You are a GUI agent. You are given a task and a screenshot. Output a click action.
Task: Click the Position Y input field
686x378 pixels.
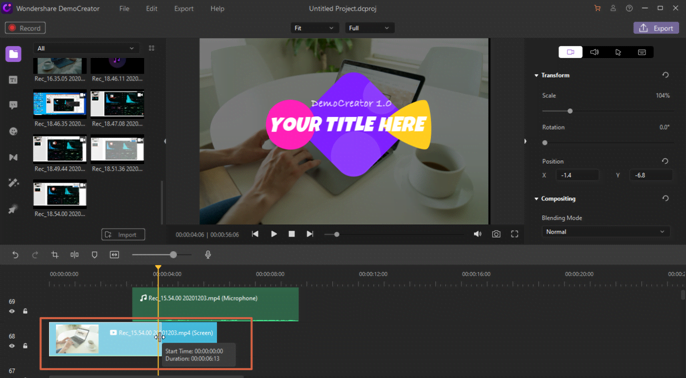tap(651, 175)
